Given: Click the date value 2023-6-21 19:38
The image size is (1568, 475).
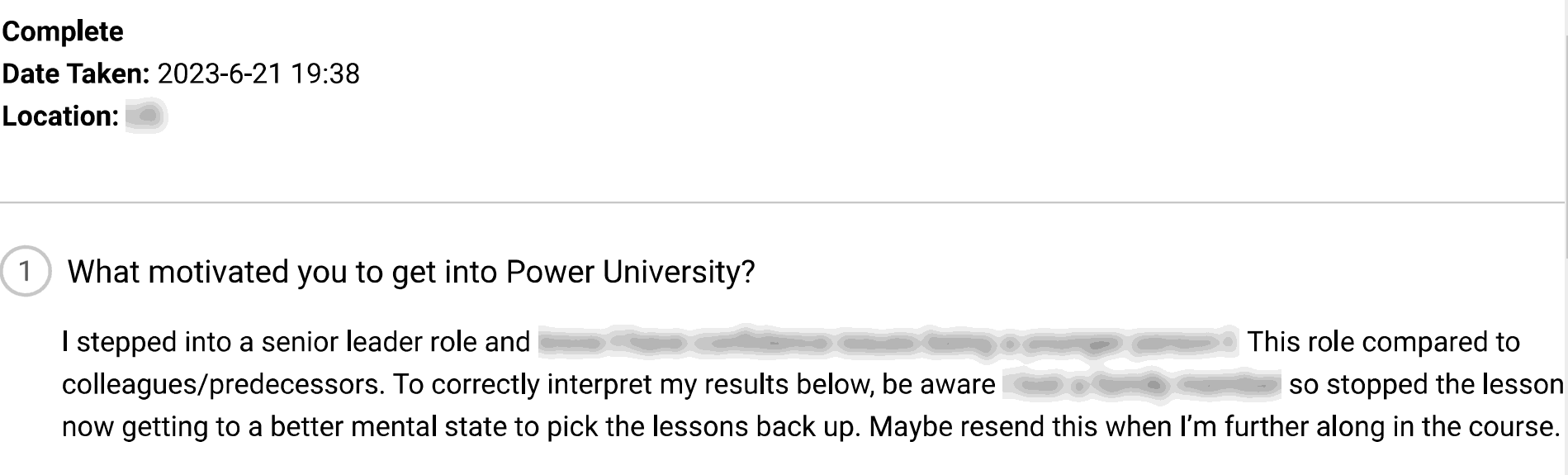Looking at the screenshot, I should (x=258, y=74).
